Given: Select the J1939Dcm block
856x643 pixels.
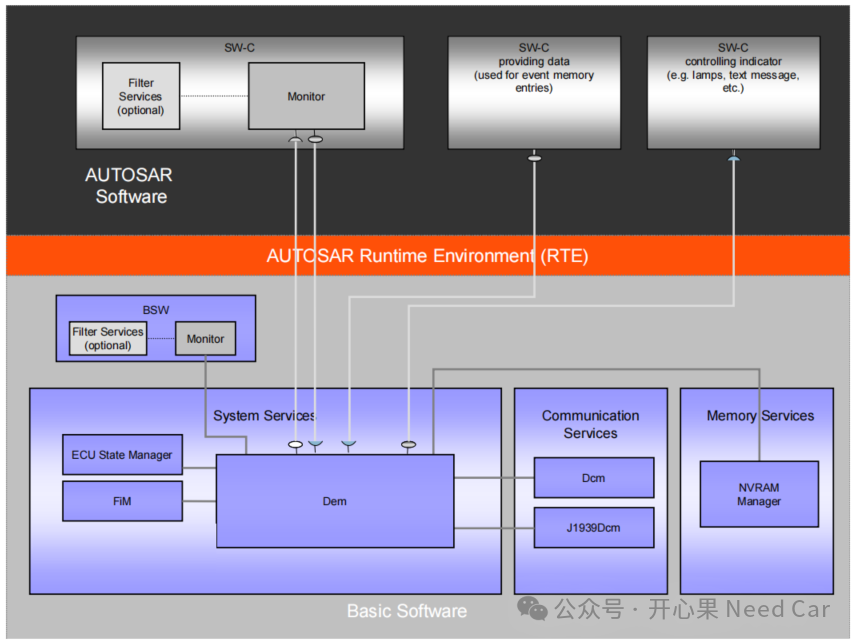Looking at the screenshot, I should [593, 528].
